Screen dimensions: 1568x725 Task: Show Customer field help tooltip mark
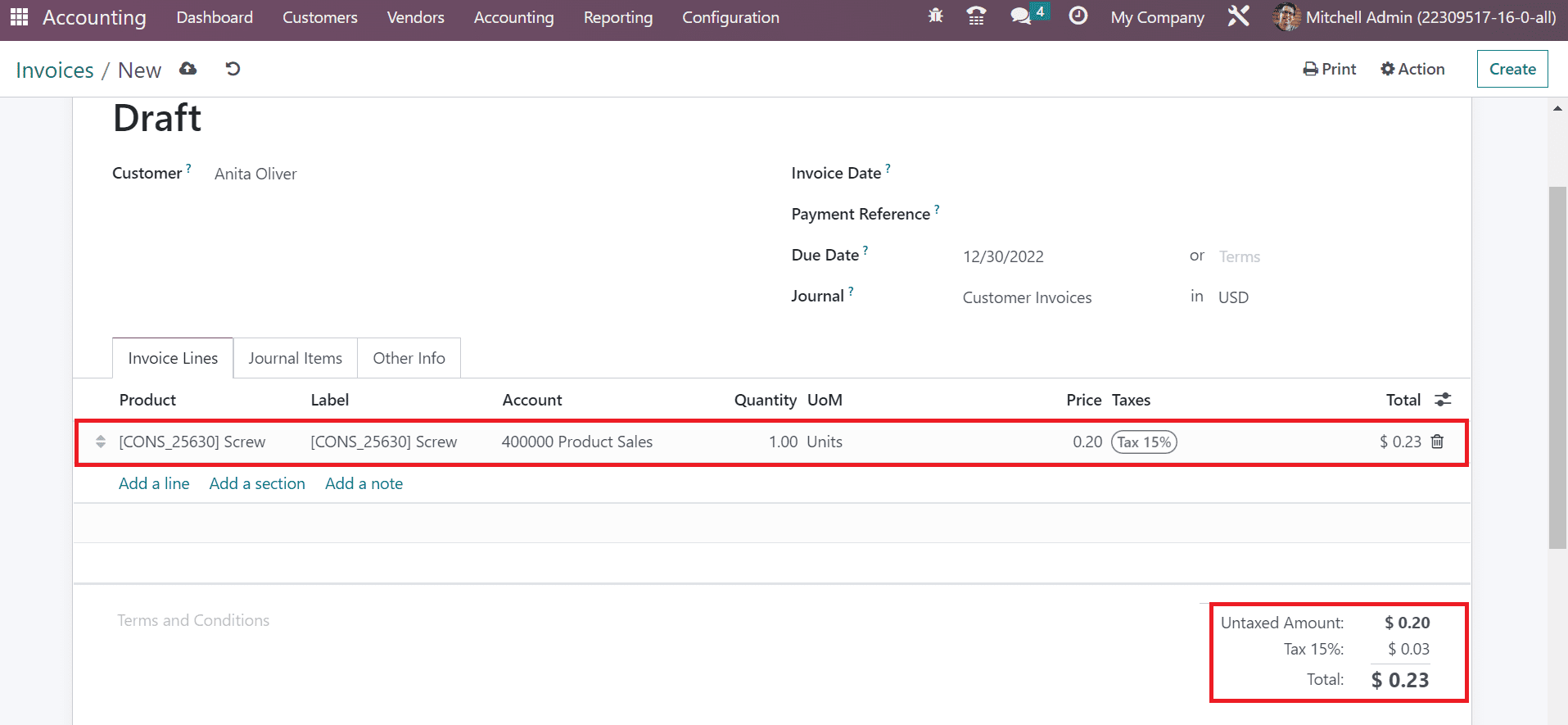[188, 168]
